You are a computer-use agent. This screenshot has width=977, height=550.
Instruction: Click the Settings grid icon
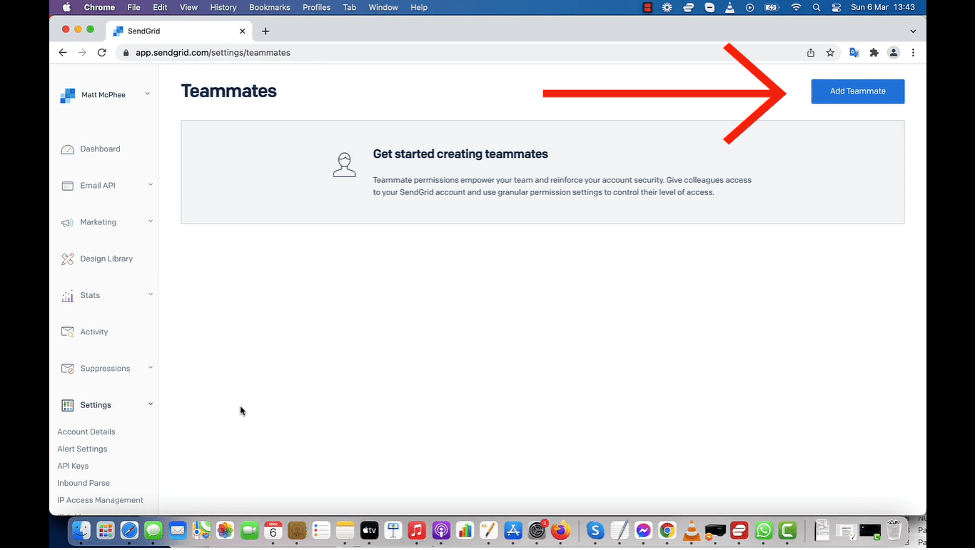click(x=67, y=406)
